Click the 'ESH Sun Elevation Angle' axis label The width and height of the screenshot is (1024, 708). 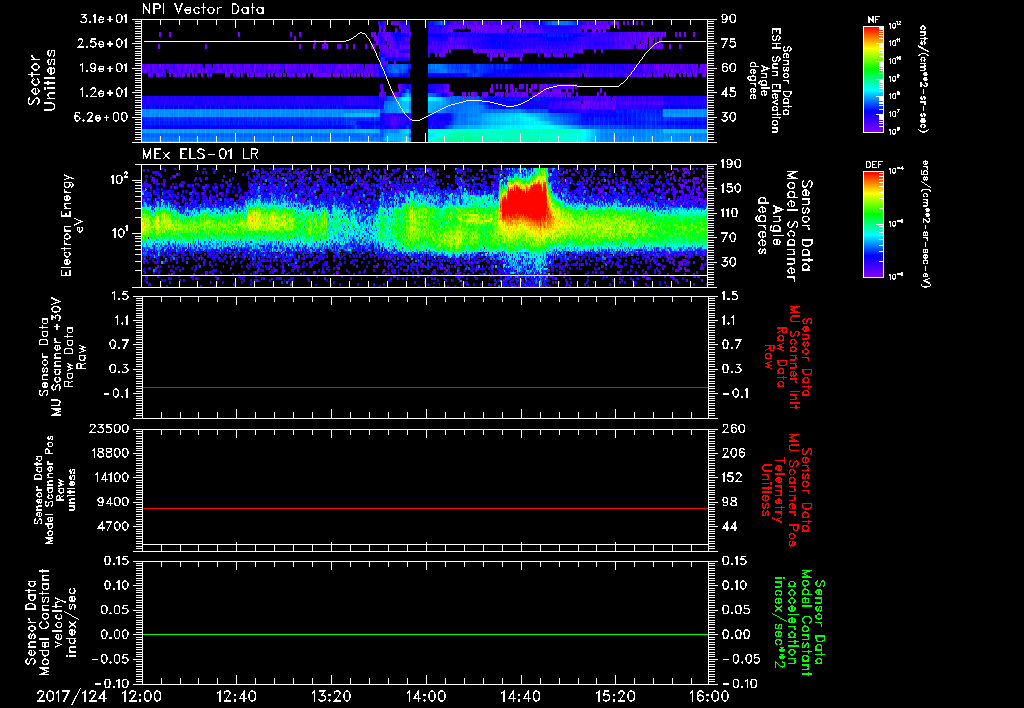click(x=769, y=80)
